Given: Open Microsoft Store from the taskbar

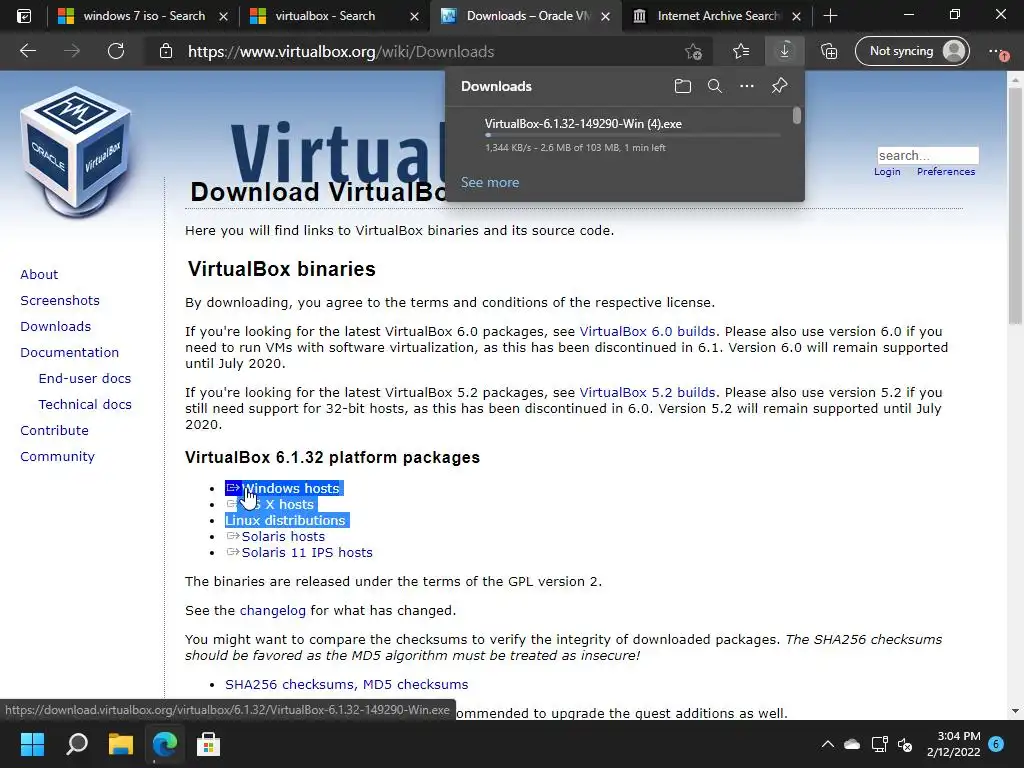Looking at the screenshot, I should pyautogui.click(x=208, y=744).
